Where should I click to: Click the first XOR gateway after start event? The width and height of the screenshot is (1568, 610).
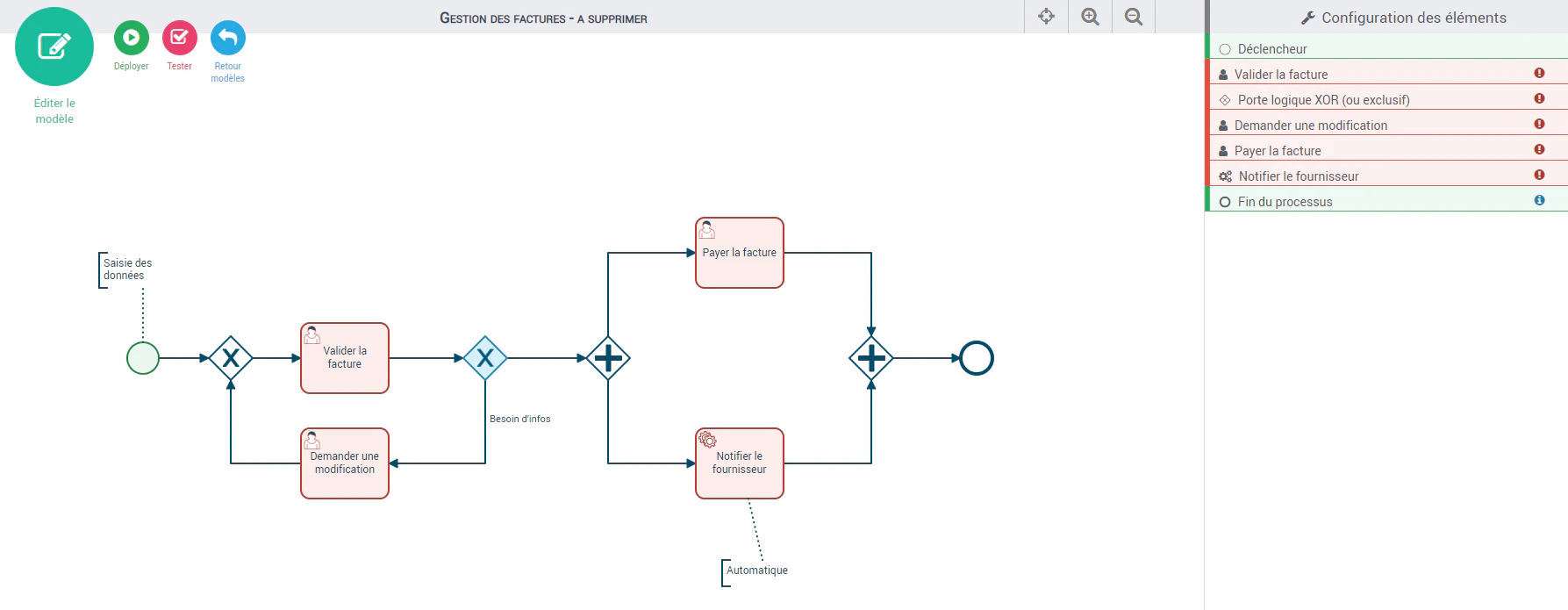[x=231, y=358]
